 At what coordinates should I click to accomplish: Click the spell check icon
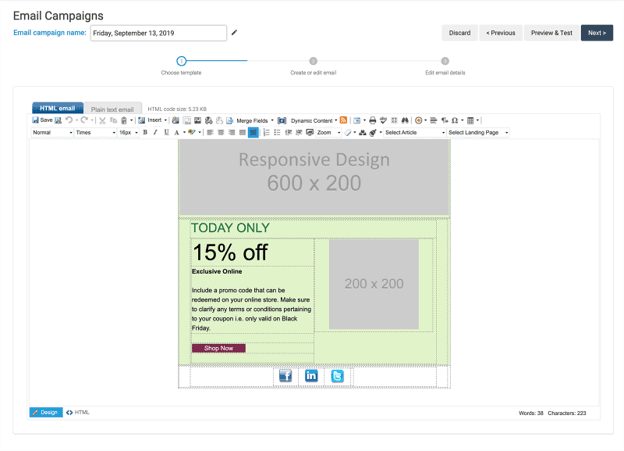pyautogui.click(x=383, y=120)
